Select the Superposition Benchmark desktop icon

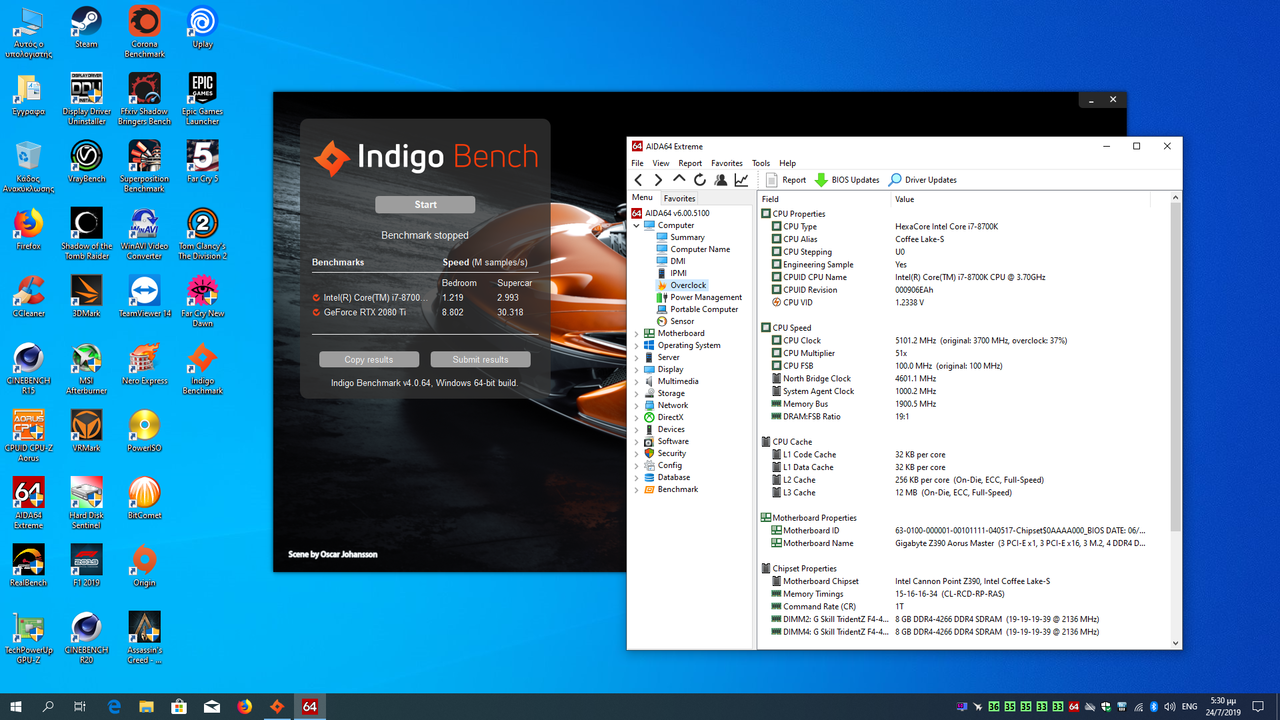pyautogui.click(x=144, y=166)
